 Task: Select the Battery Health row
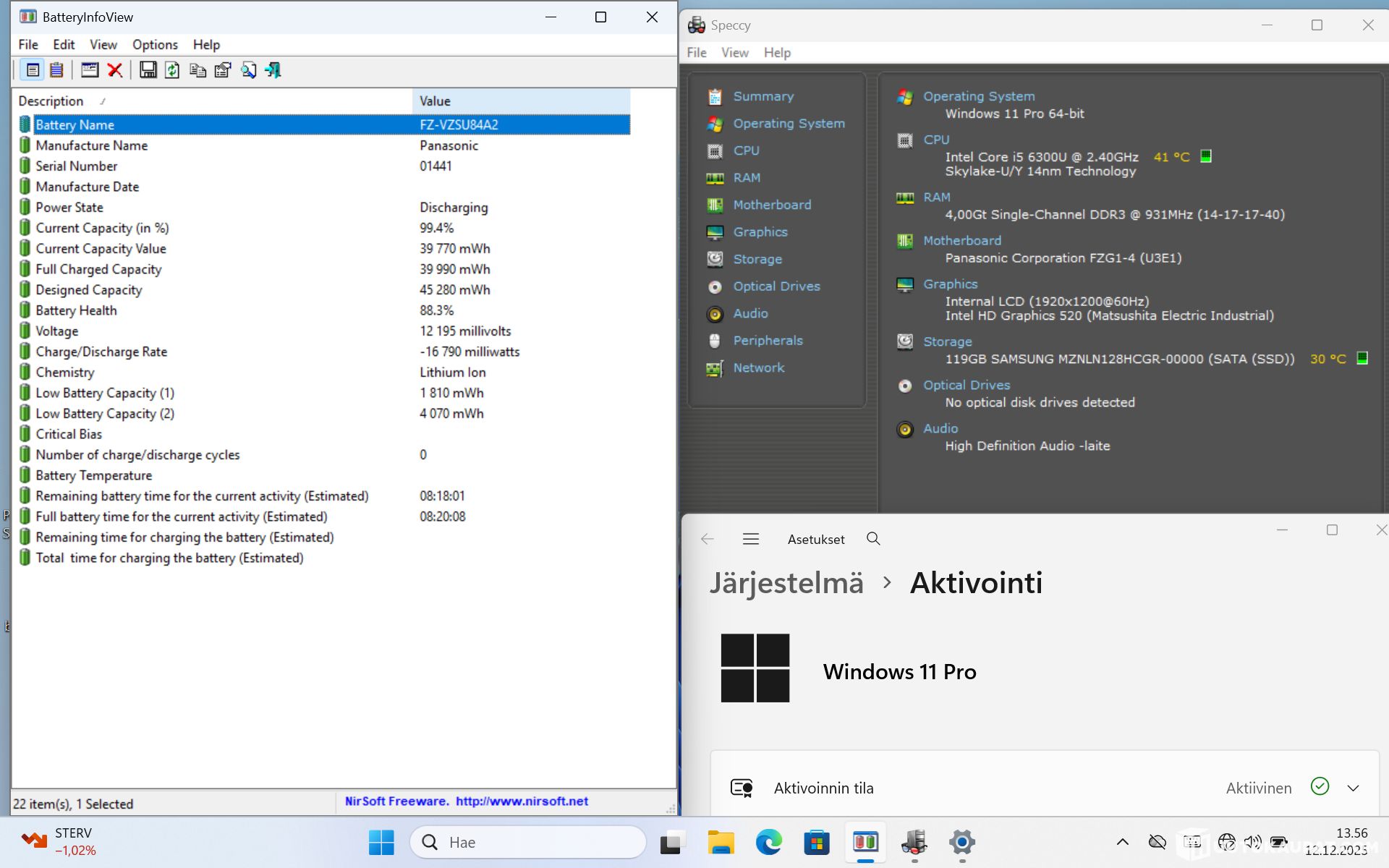[x=76, y=310]
